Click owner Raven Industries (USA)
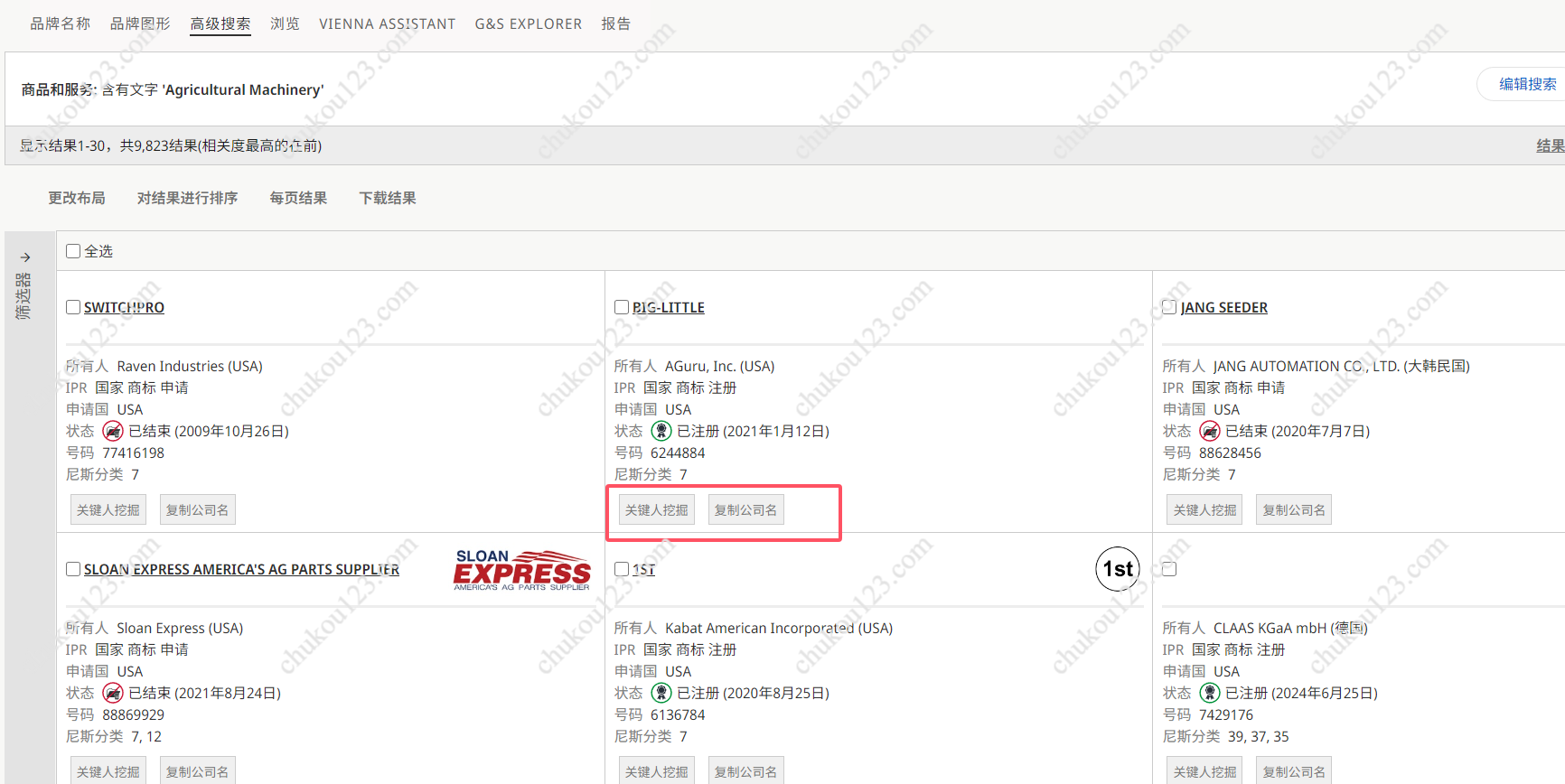The image size is (1565, 784). pyautogui.click(x=190, y=366)
